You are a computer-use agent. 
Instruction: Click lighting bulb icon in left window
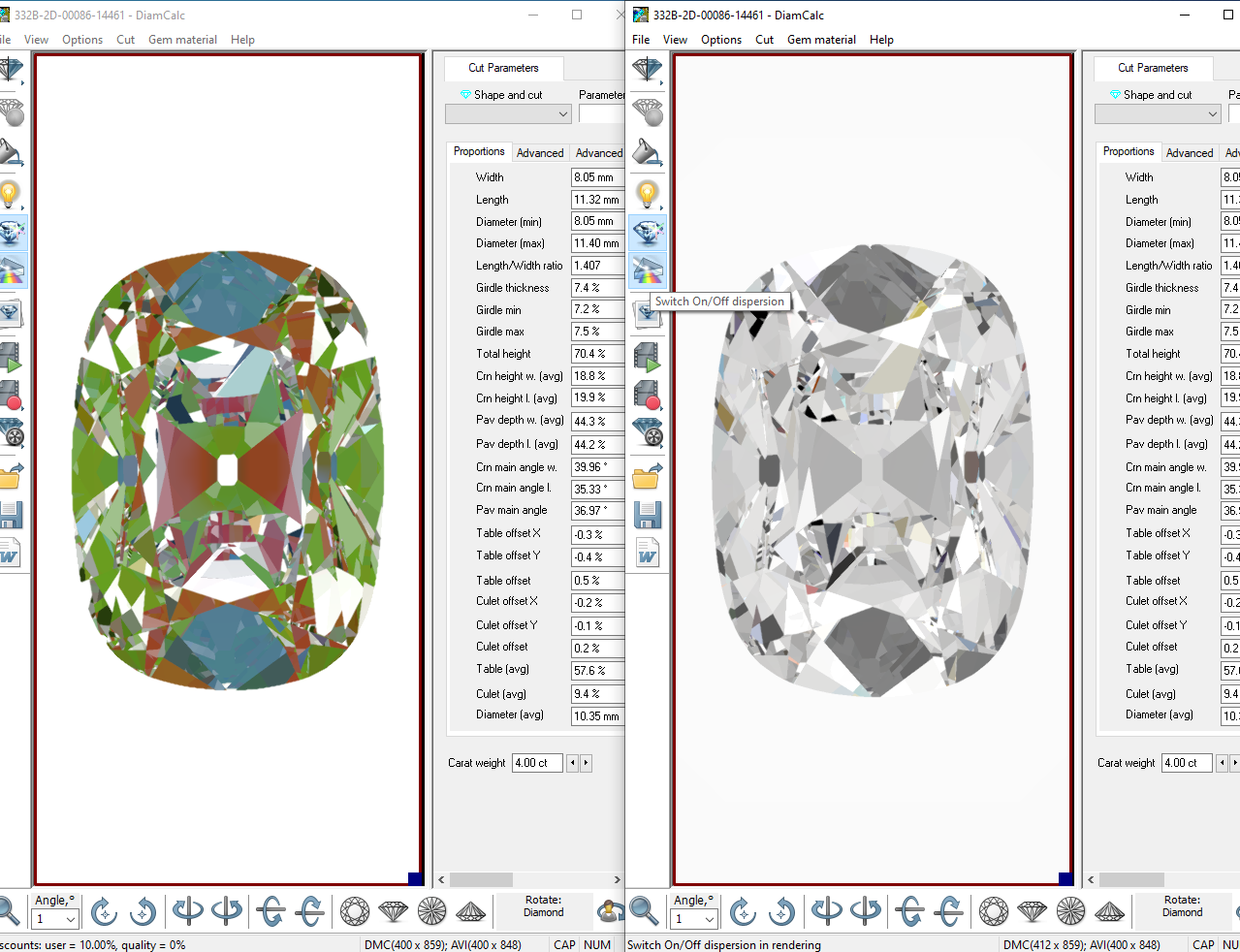10,194
